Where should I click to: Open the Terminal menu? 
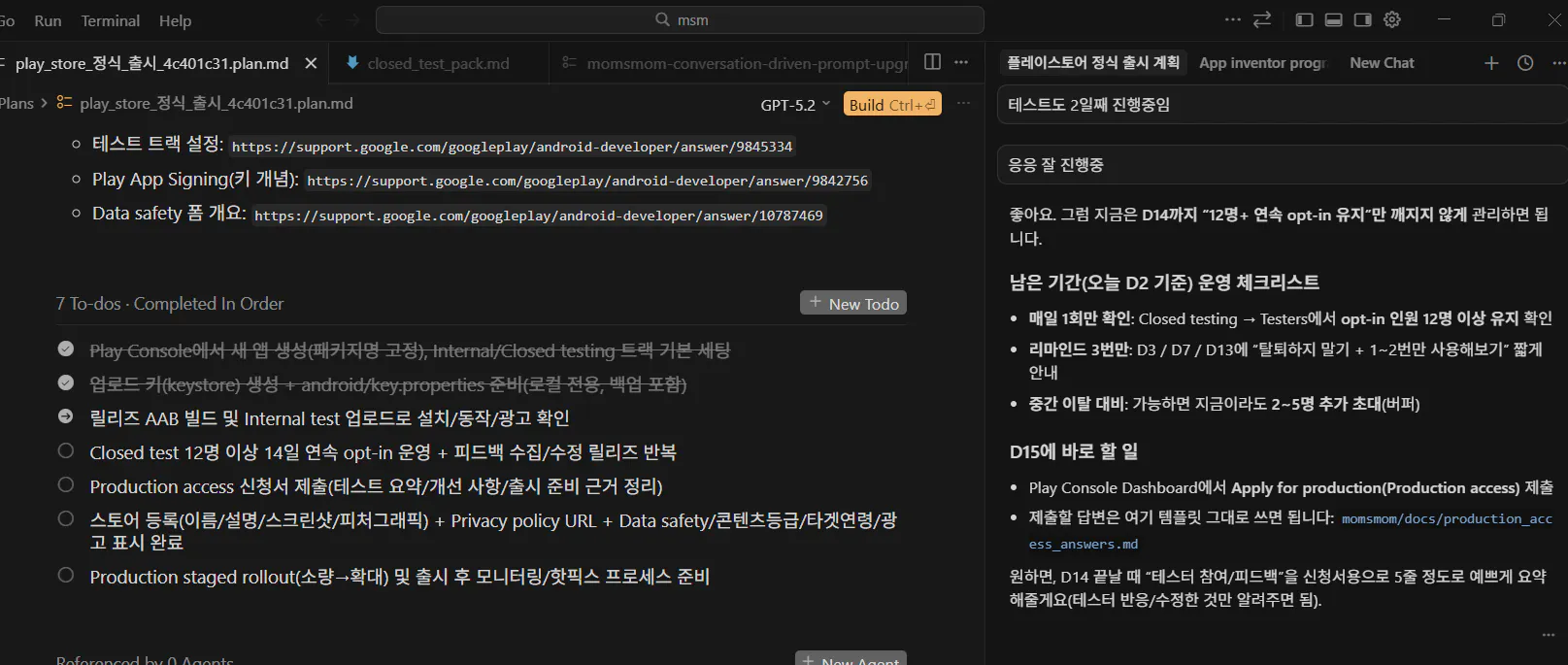click(111, 20)
